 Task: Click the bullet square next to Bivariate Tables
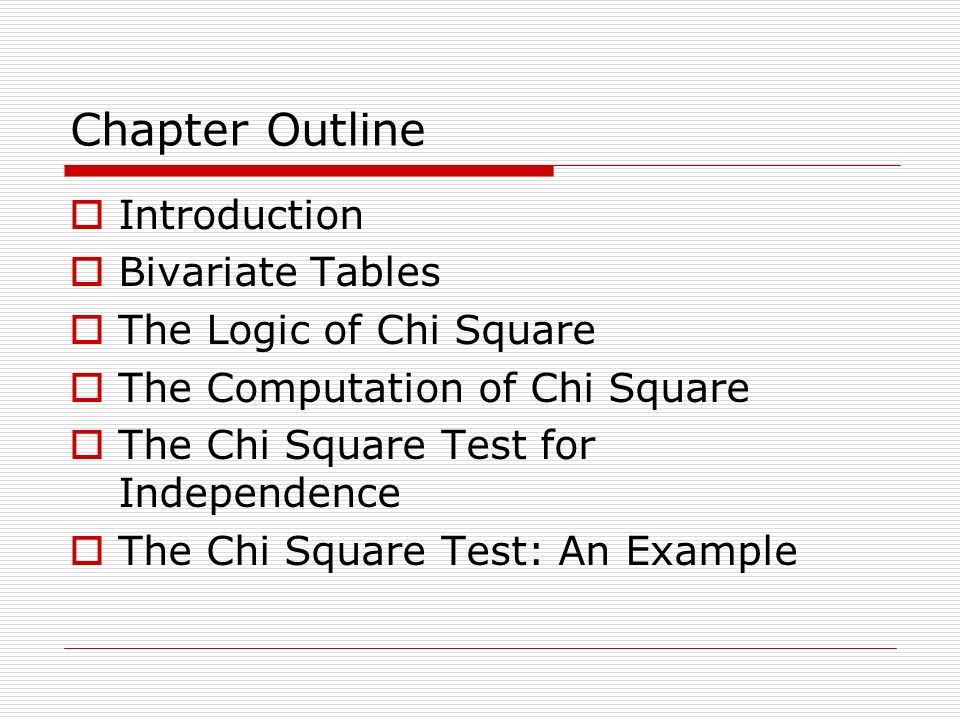pyautogui.click(x=87, y=272)
